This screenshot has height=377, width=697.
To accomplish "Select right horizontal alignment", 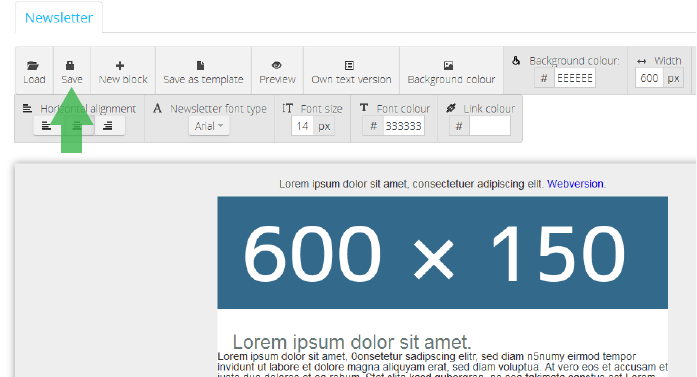I will 108,126.
